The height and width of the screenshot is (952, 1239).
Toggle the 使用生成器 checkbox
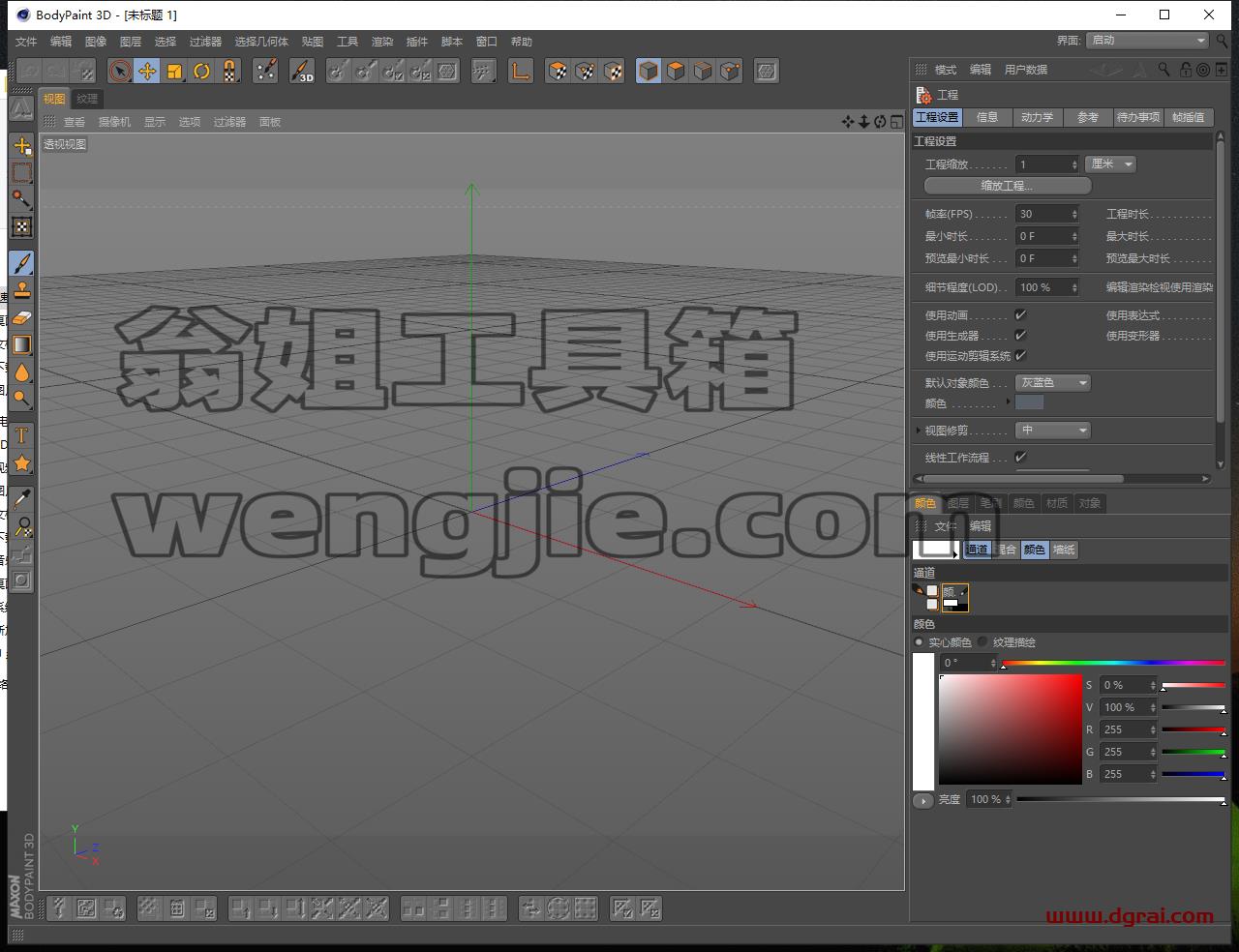(x=1020, y=335)
